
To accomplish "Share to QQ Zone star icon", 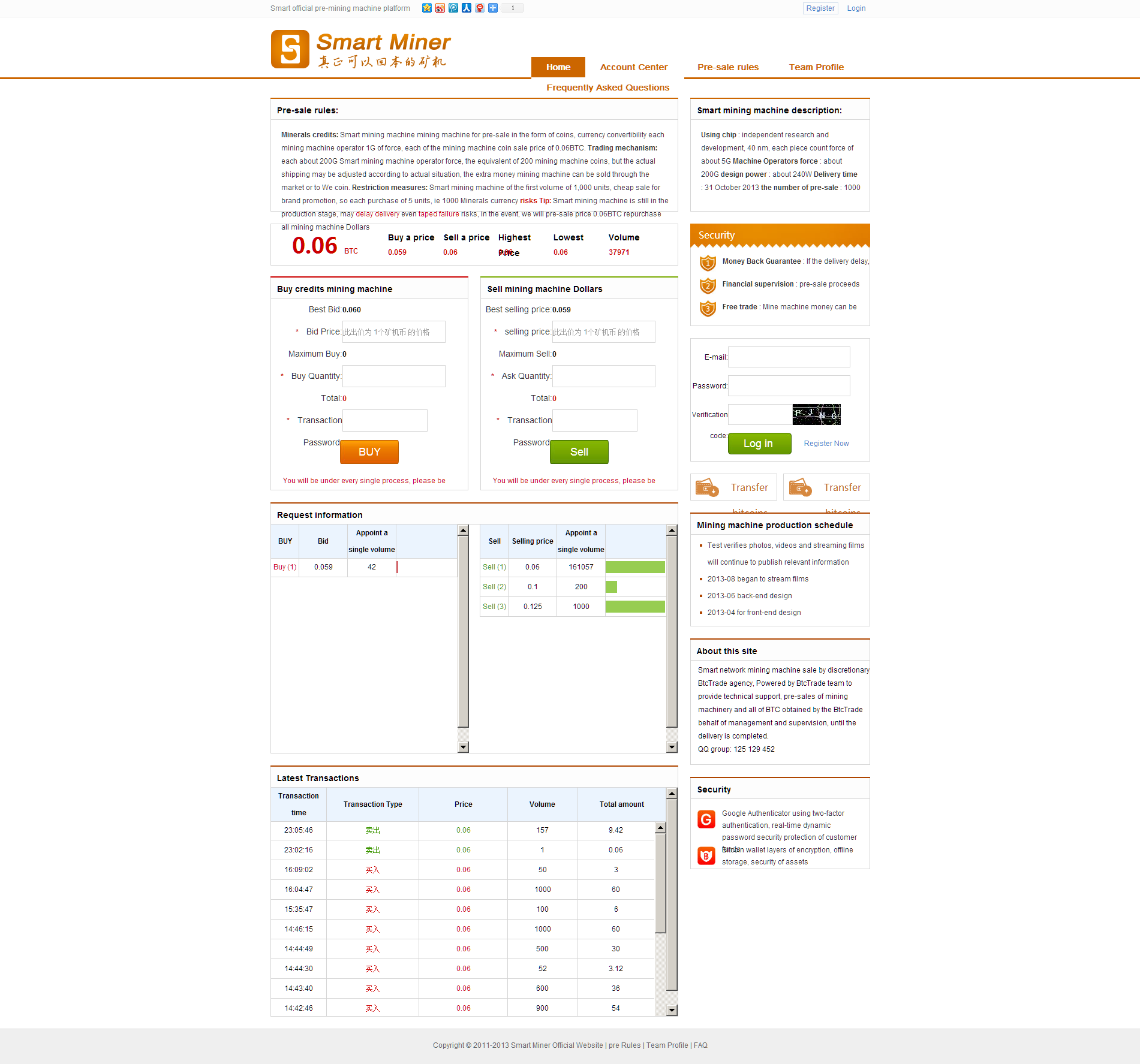I will pyautogui.click(x=427, y=8).
